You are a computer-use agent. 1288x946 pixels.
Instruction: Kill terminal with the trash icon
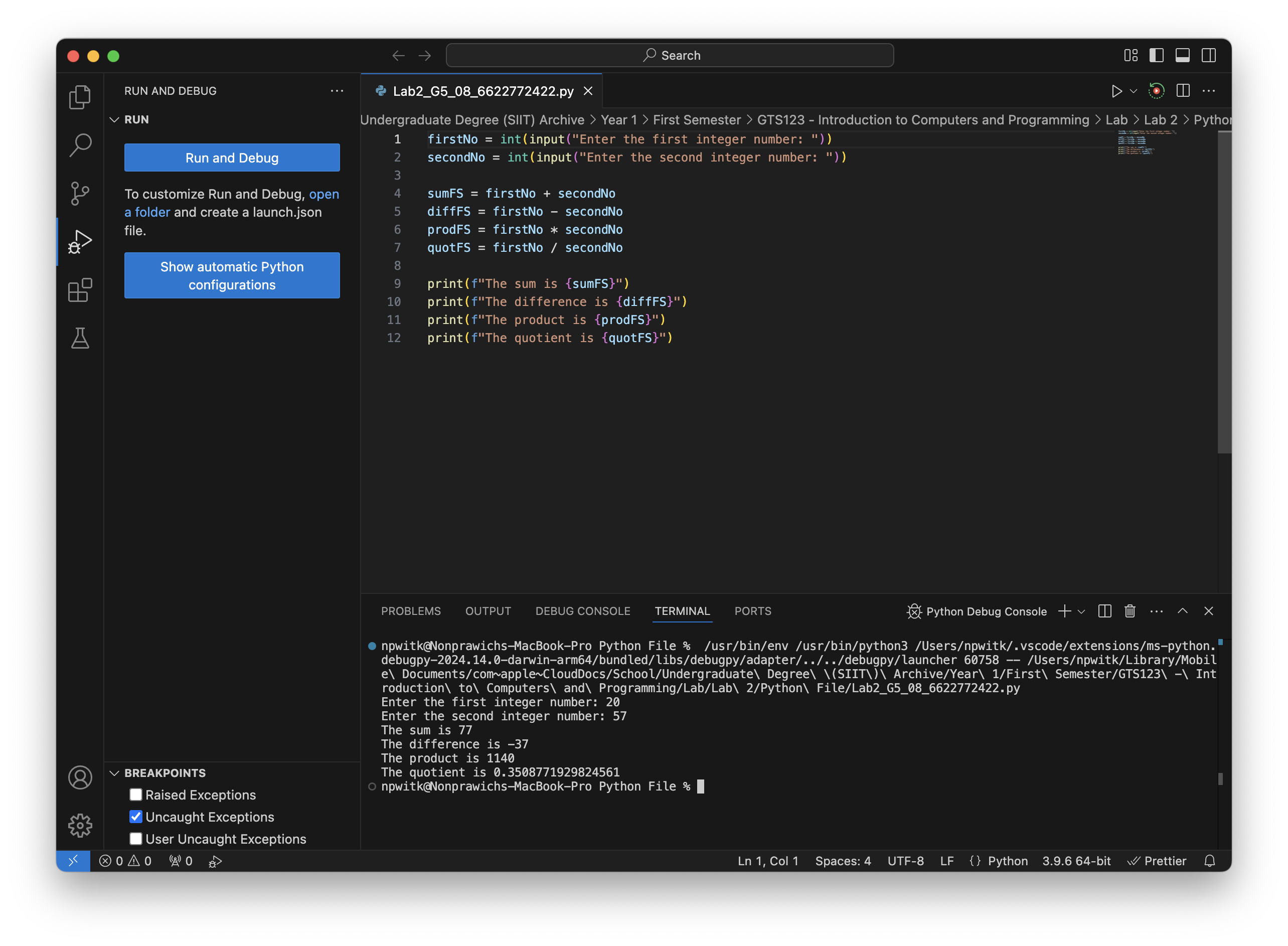point(1130,611)
